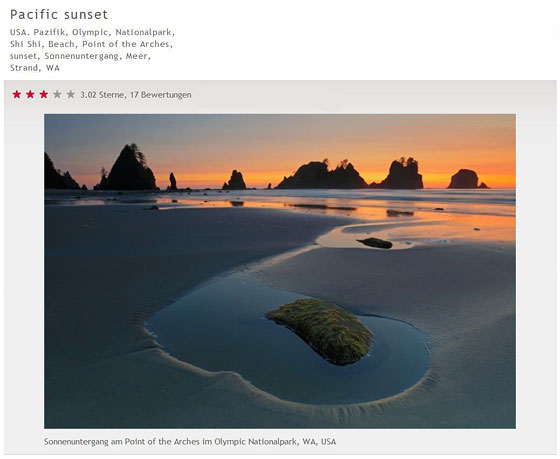The width and height of the screenshot is (560, 459).
Task: Rate the photo with one star
Action: click(x=17, y=94)
